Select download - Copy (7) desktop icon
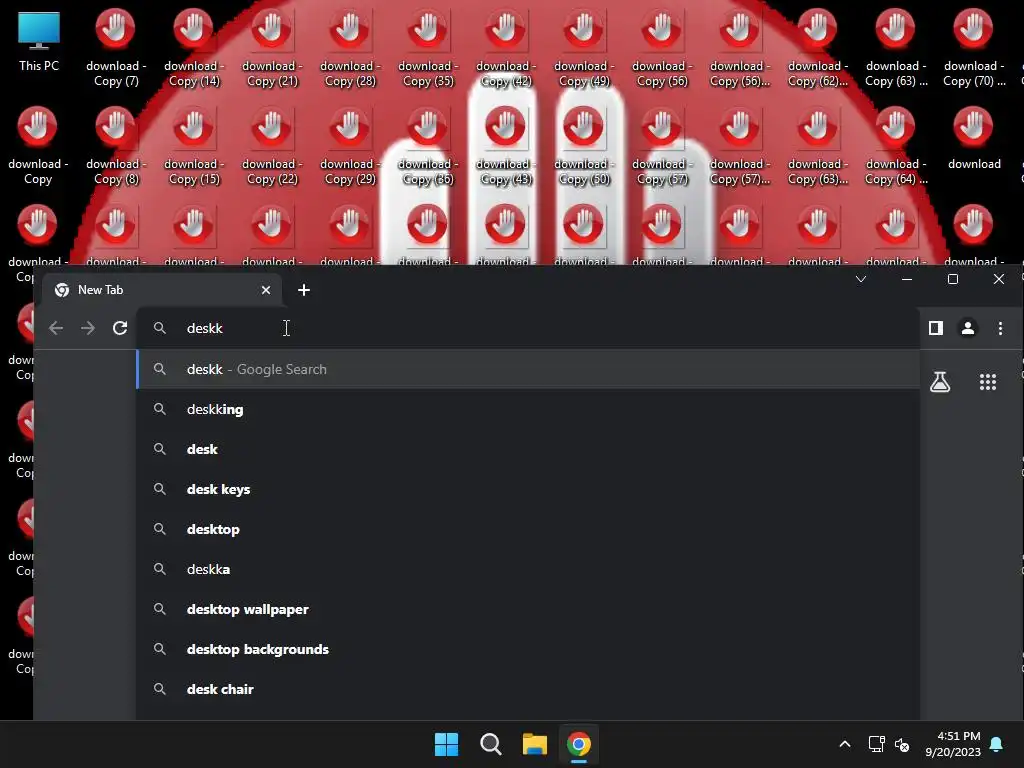This screenshot has height=768, width=1024. (116, 48)
